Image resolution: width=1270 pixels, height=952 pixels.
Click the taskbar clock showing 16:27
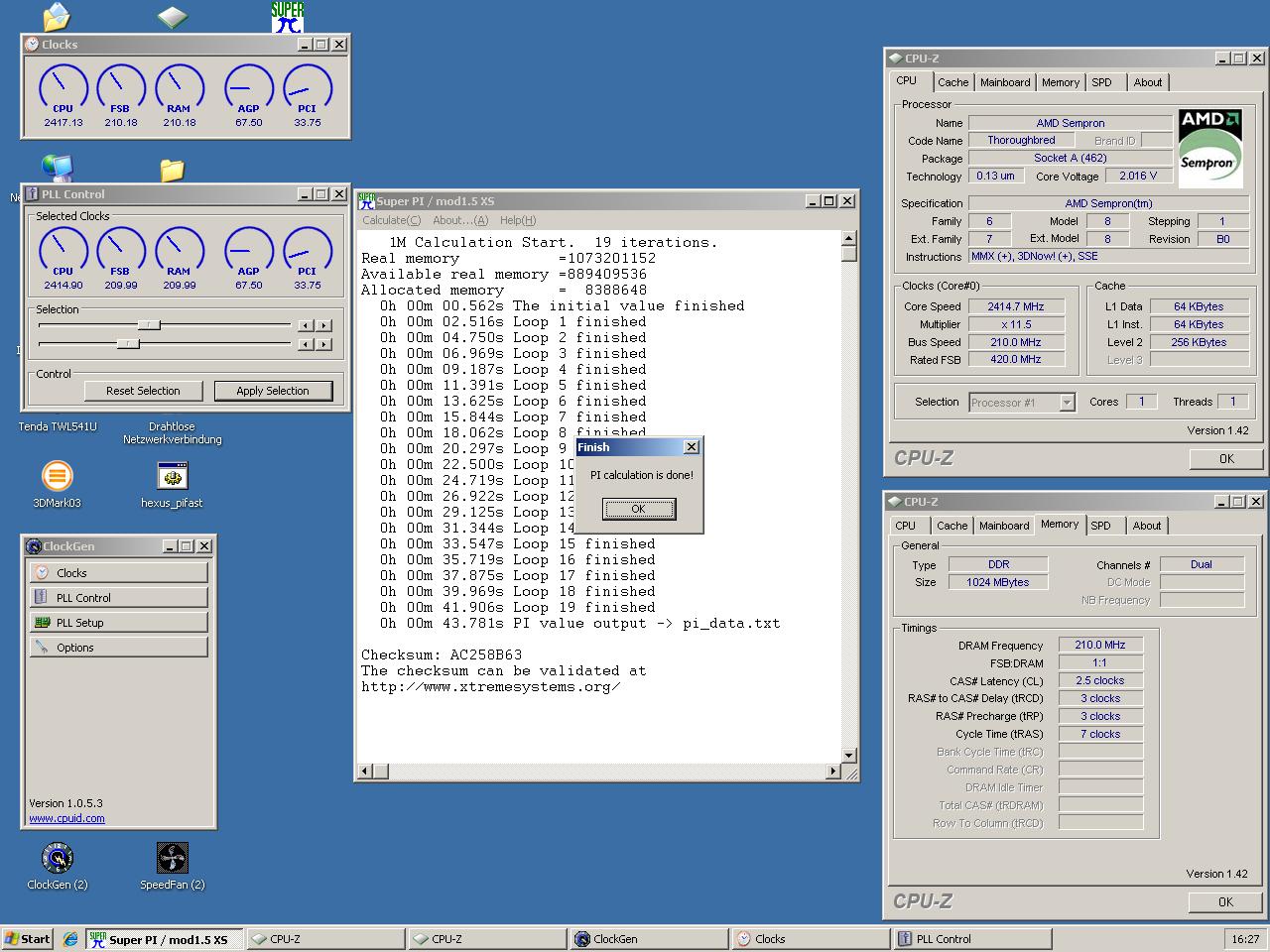(x=1245, y=939)
